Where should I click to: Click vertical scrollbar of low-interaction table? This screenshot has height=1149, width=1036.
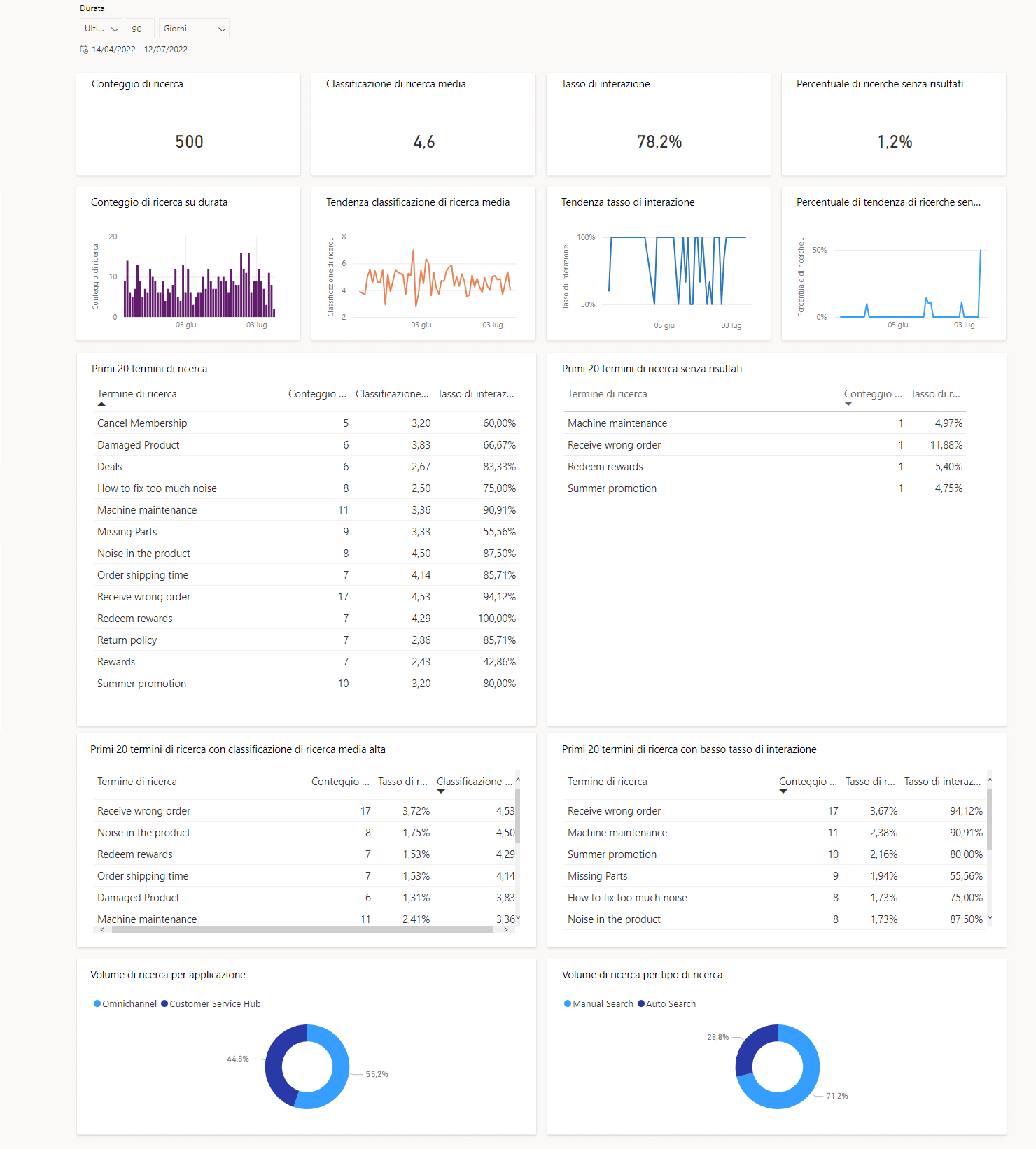[990, 819]
